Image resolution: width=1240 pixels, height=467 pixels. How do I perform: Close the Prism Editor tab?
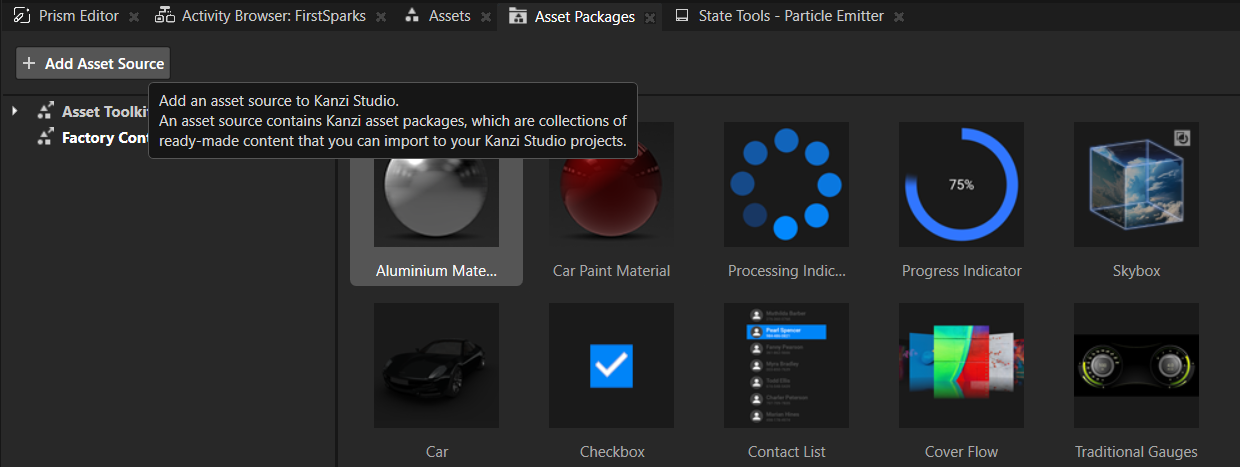(134, 17)
